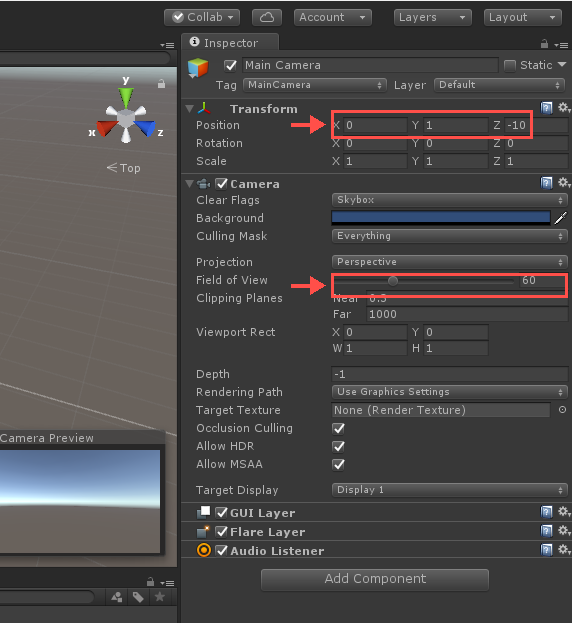Viewport: 572px width, 623px height.
Task: Disable the GUI Layer checkbox
Action: pos(221,513)
